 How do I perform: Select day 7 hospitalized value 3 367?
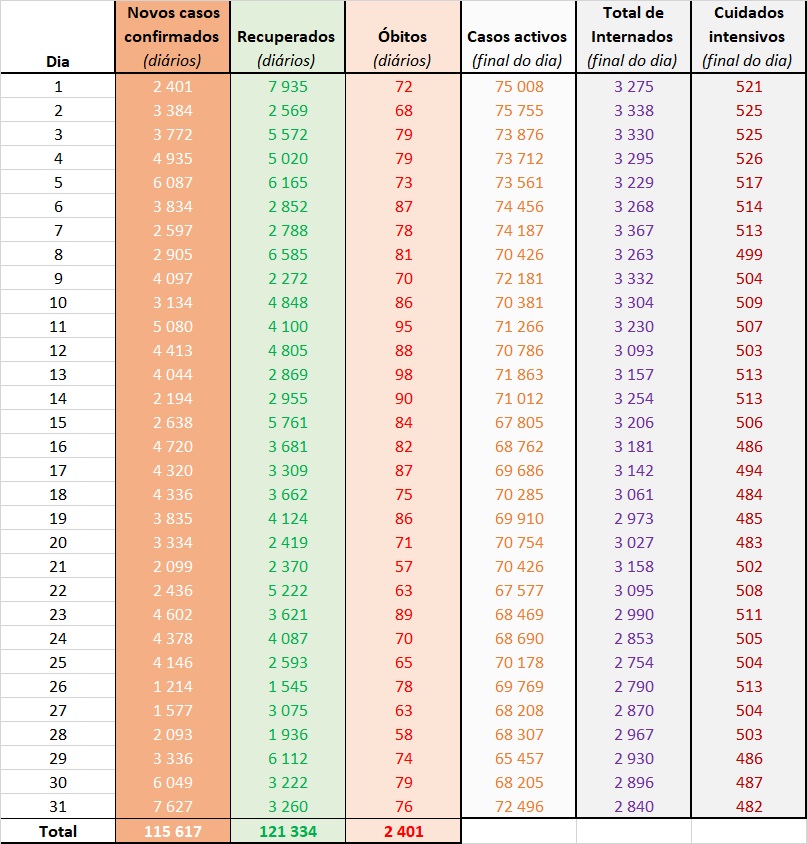633,231
